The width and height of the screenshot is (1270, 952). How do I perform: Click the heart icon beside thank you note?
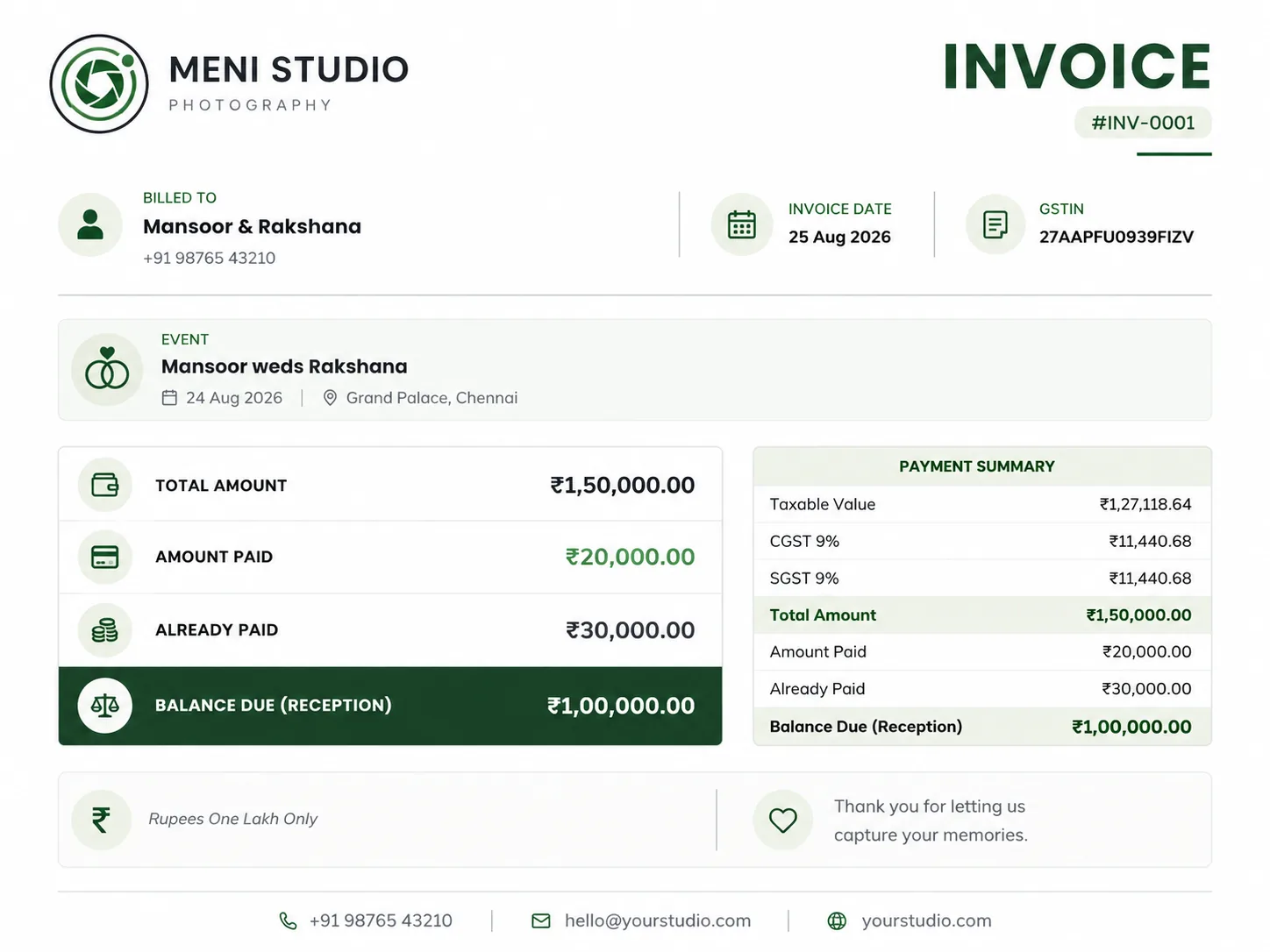[x=783, y=820]
